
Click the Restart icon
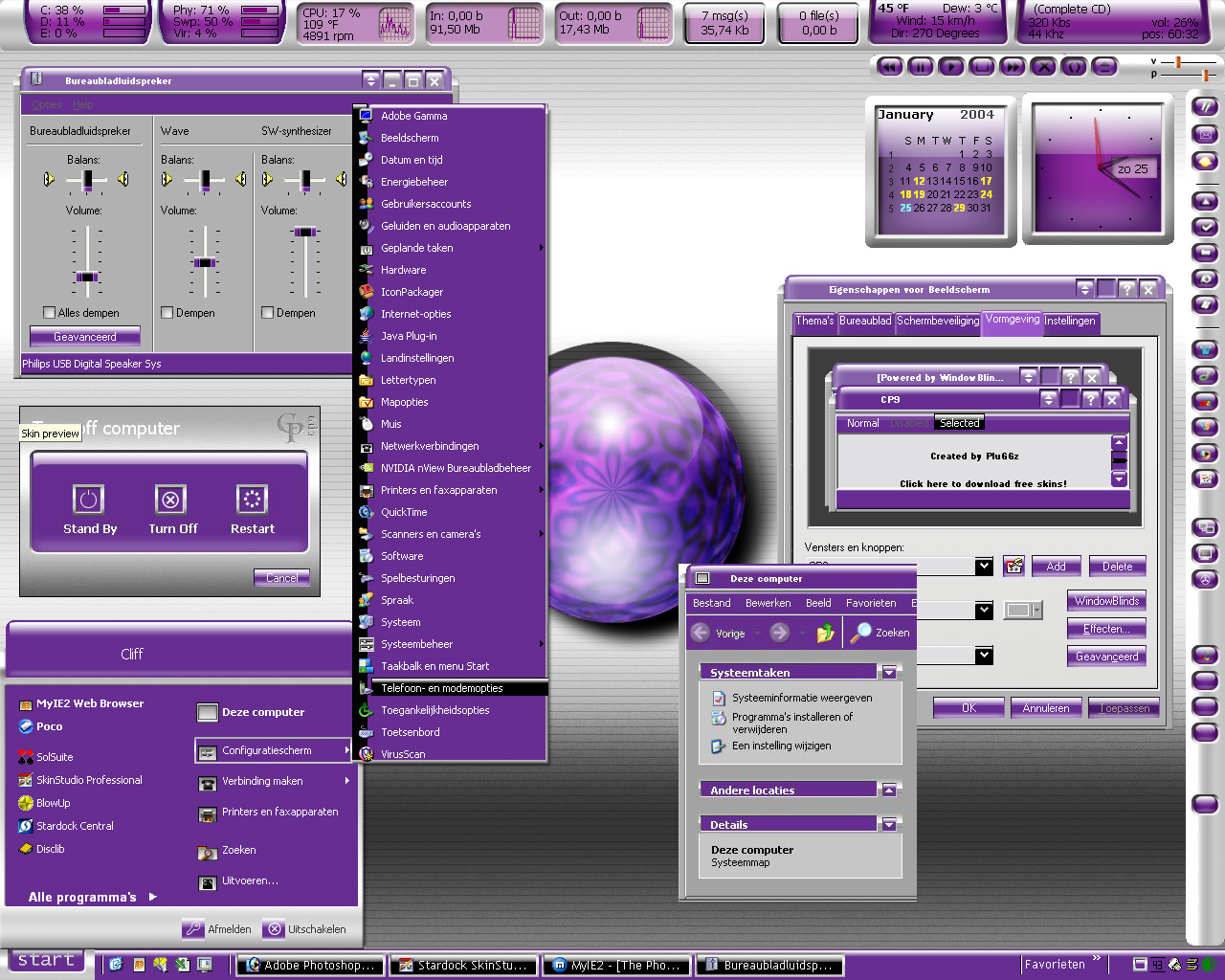coord(252,499)
